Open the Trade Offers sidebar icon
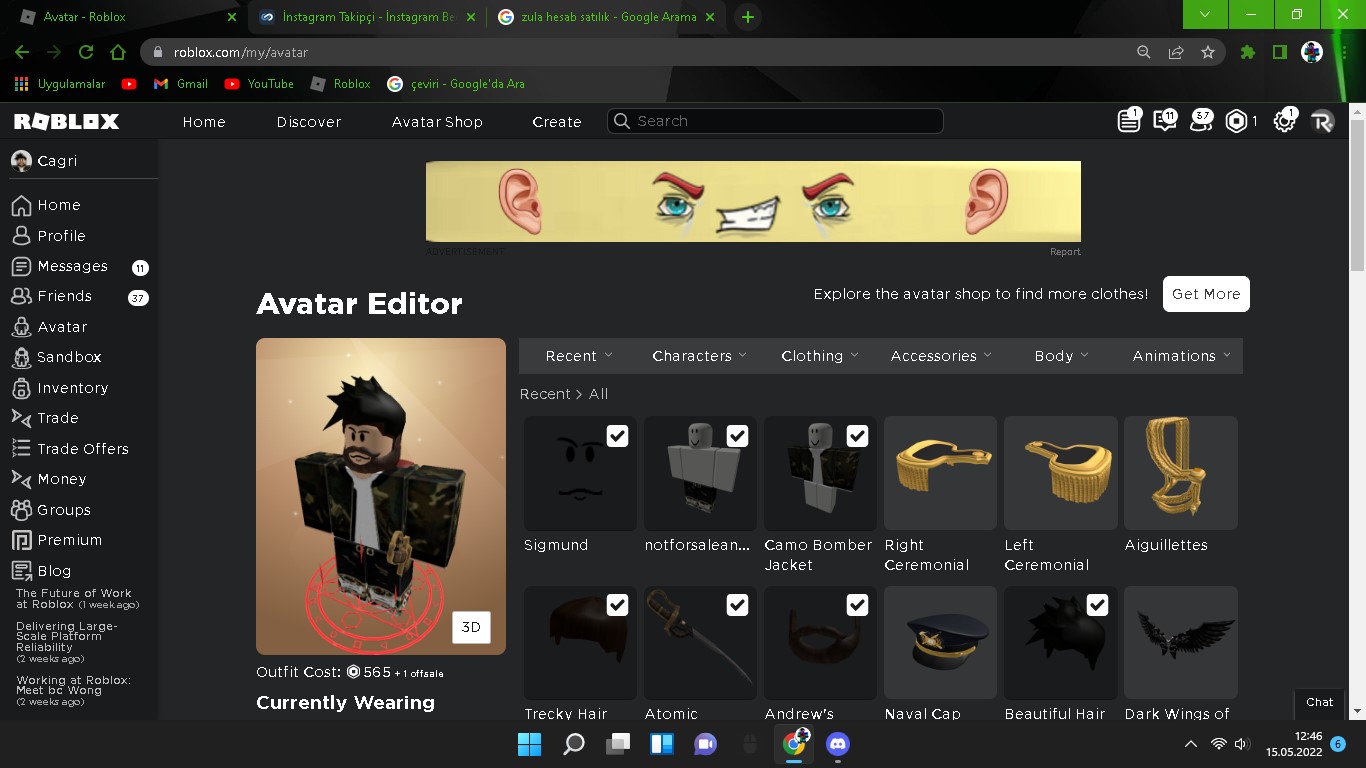Image resolution: width=1366 pixels, height=768 pixels. pyautogui.click(x=21, y=449)
